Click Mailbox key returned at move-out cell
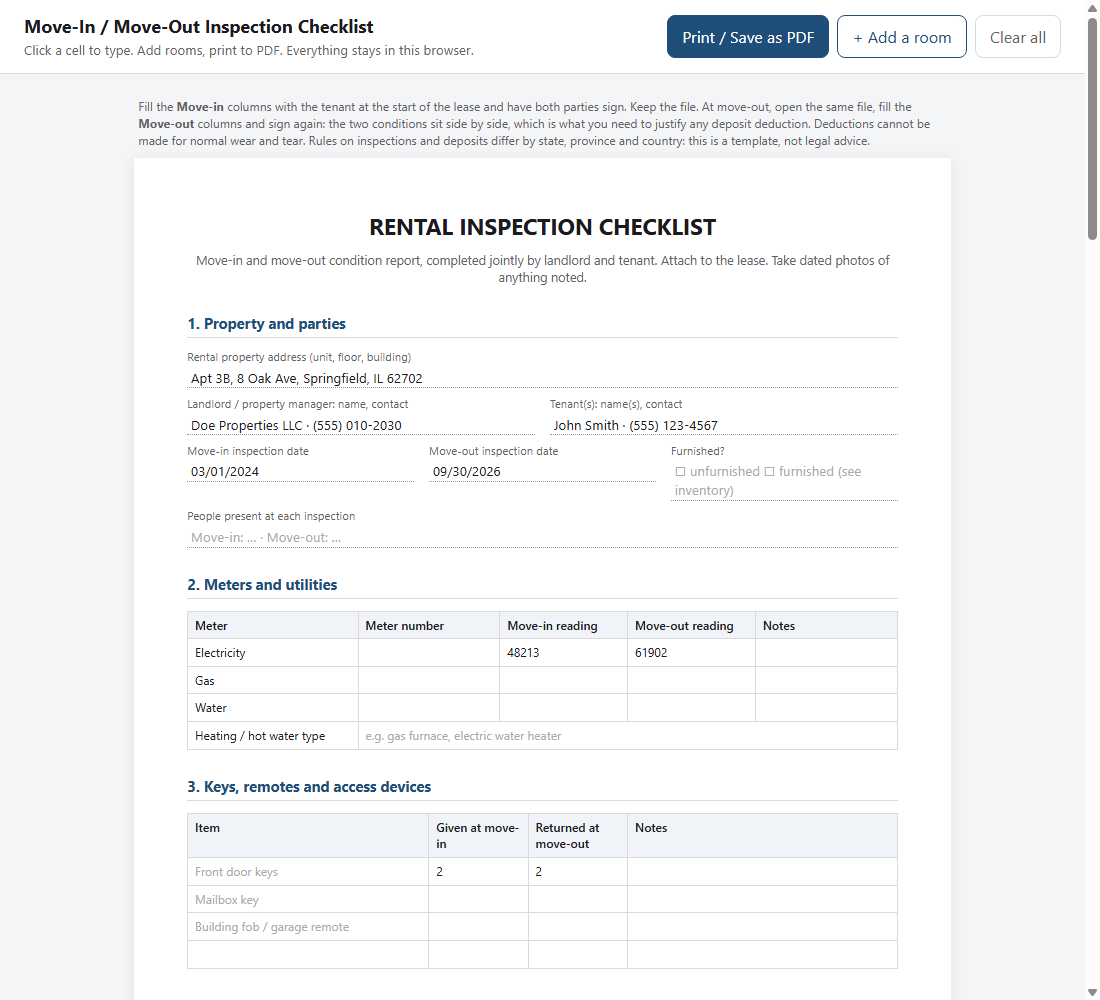 (577, 899)
